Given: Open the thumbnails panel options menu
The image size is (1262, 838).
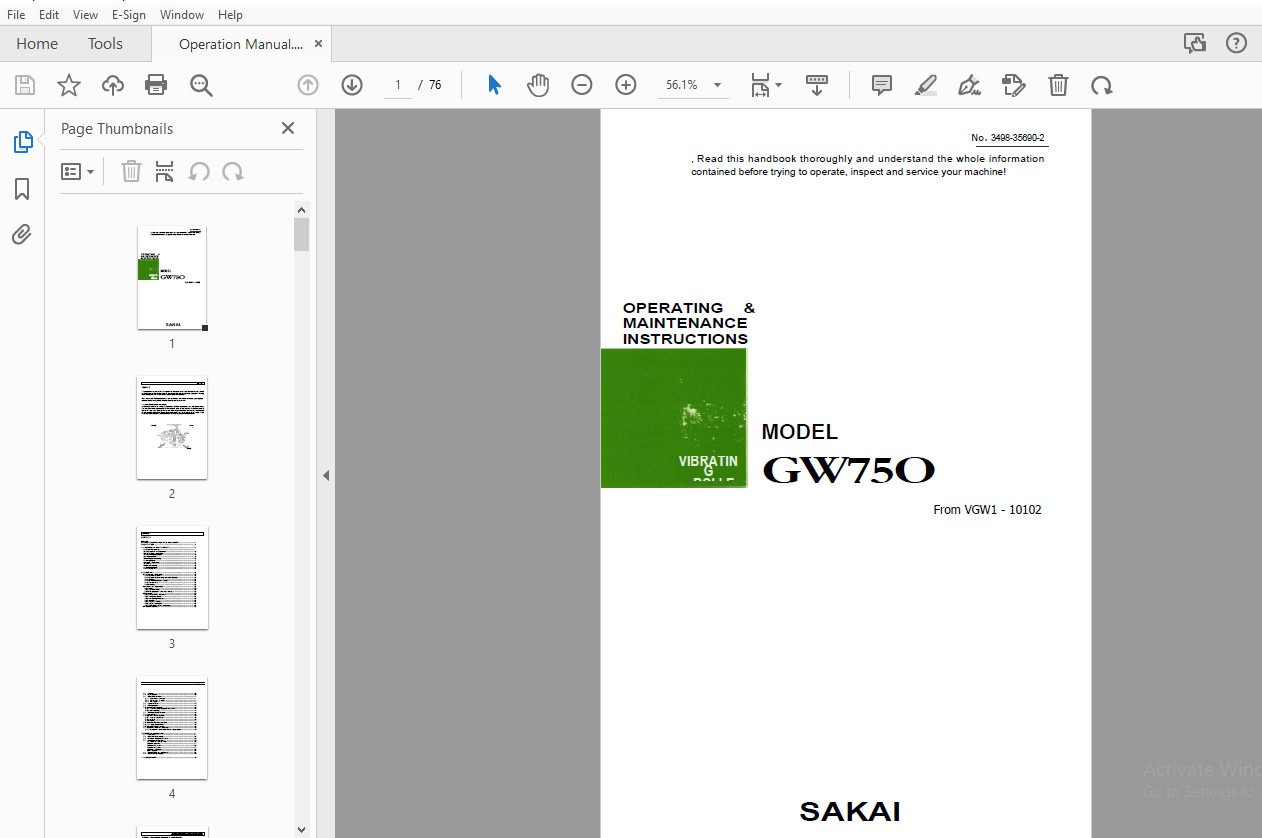Looking at the screenshot, I should tap(77, 171).
